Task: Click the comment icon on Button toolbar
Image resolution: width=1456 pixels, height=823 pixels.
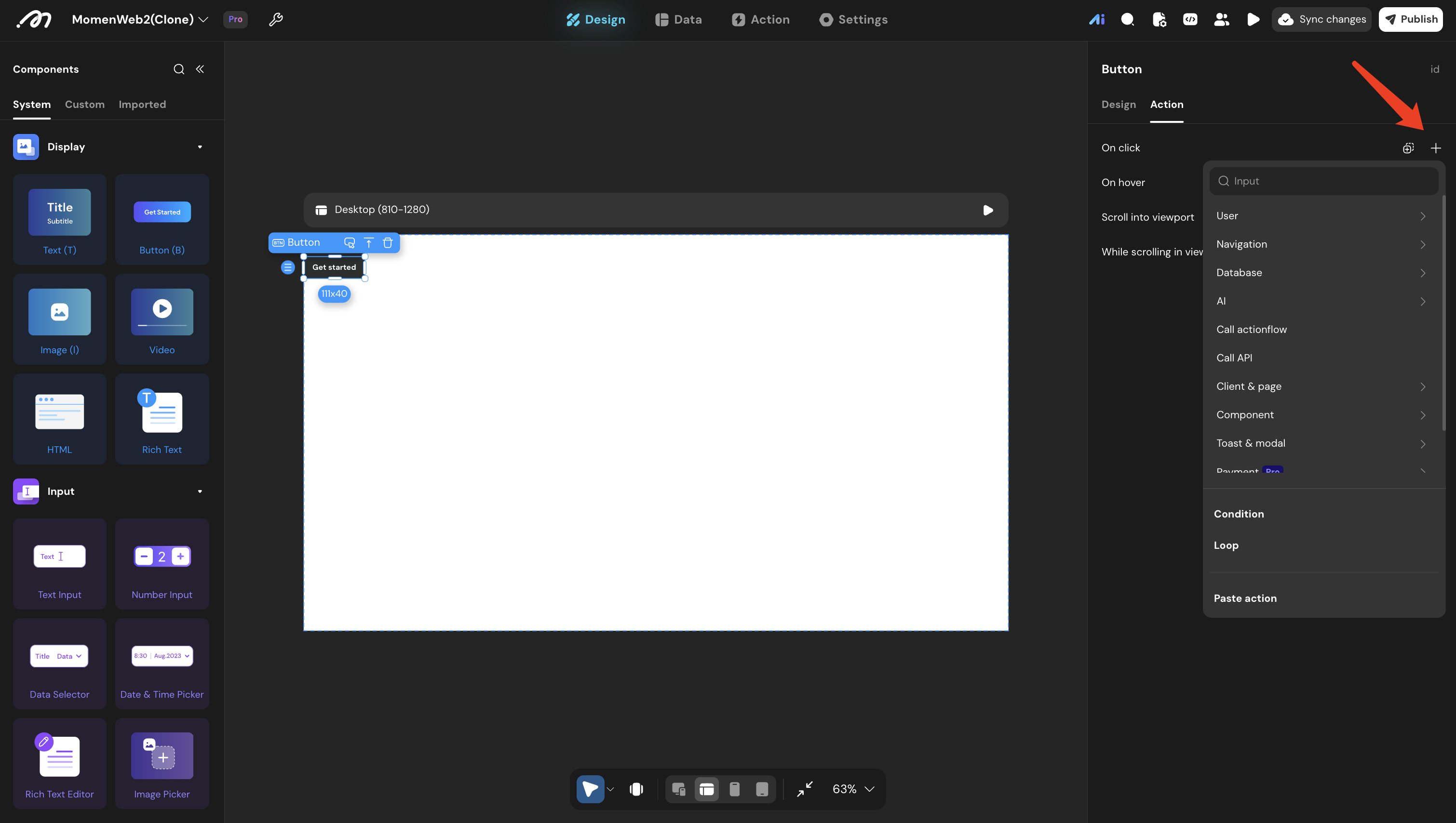Action: click(x=350, y=242)
